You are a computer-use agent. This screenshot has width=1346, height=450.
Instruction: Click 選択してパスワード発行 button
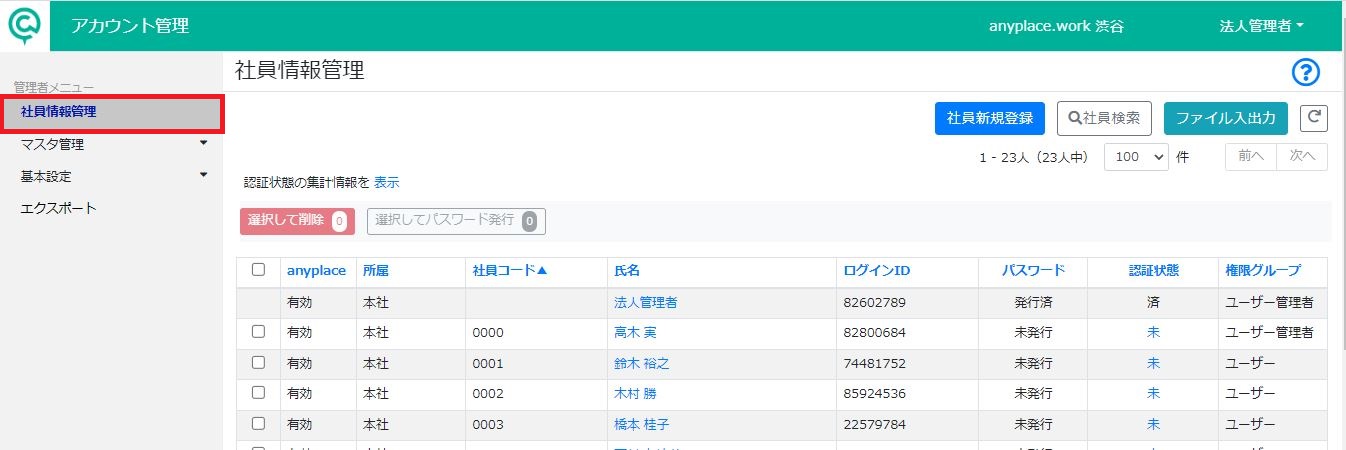456,221
